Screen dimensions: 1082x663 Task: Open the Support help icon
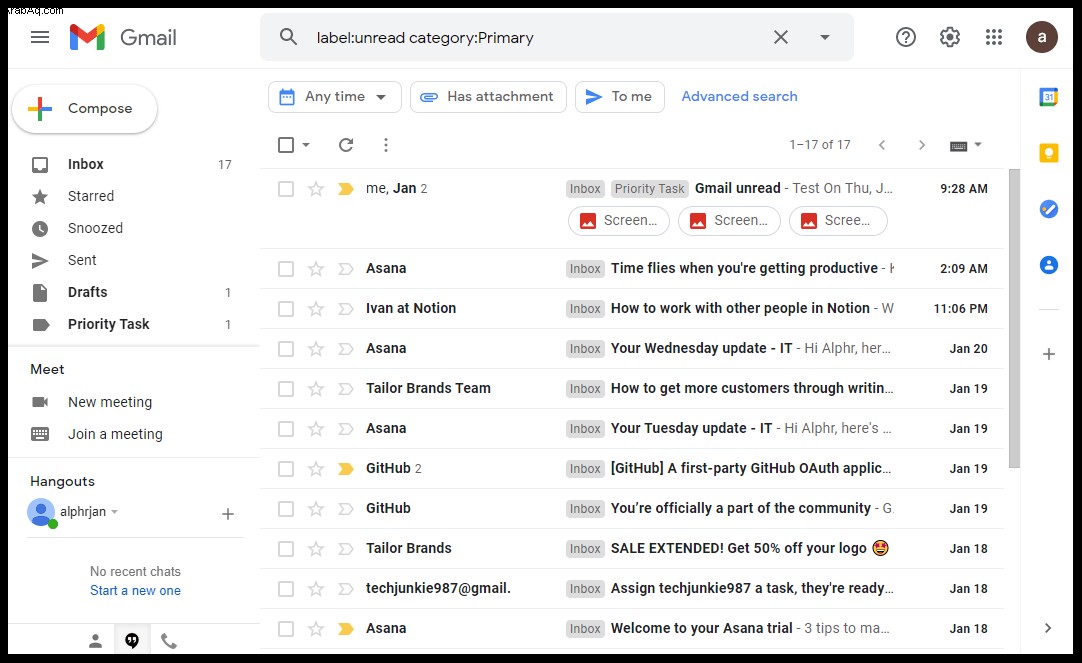[905, 37]
